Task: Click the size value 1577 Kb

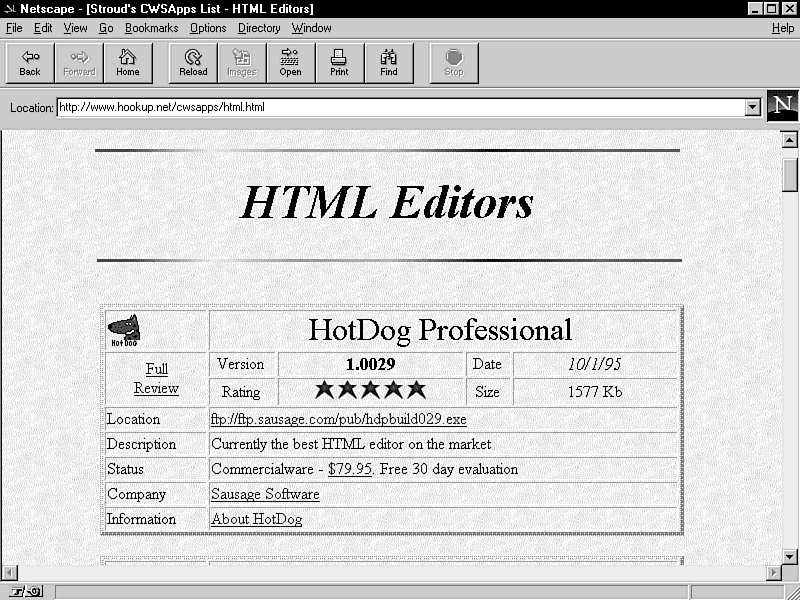Action: tap(595, 392)
